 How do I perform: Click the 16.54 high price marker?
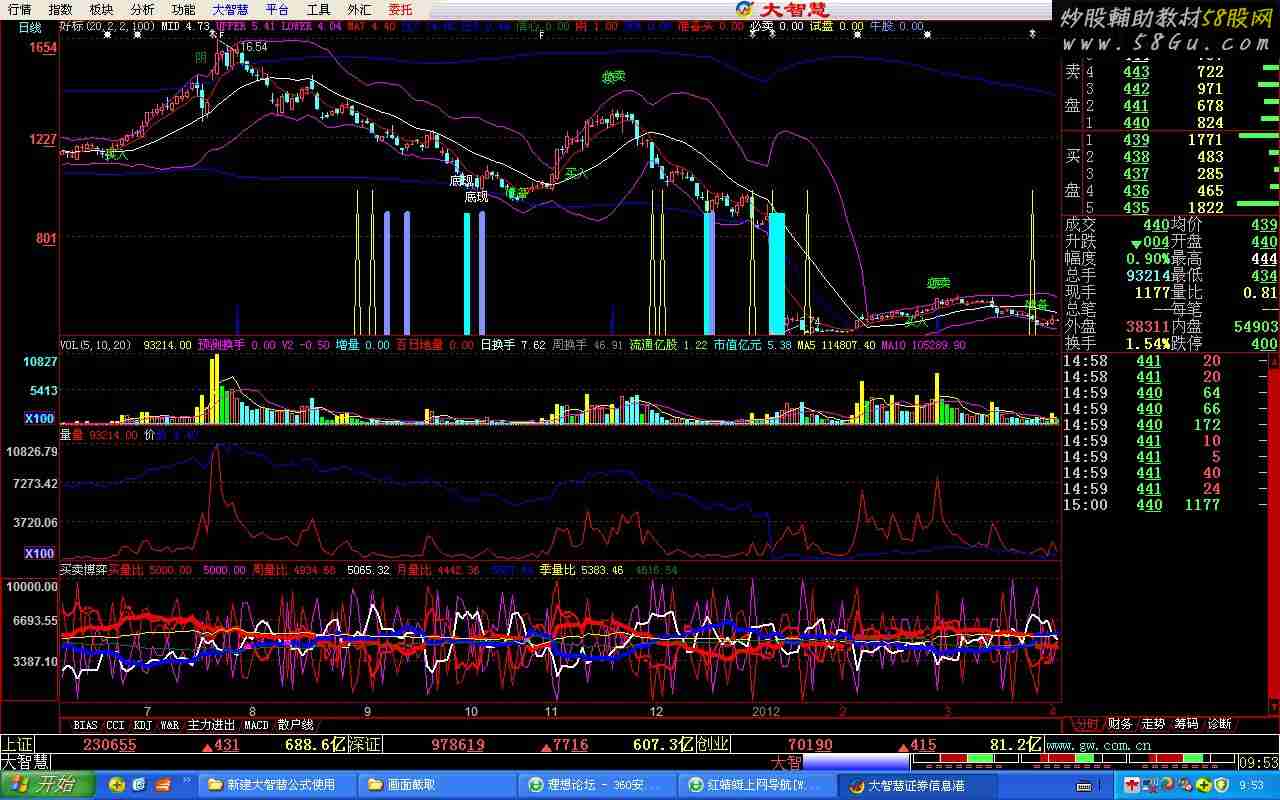coord(253,47)
